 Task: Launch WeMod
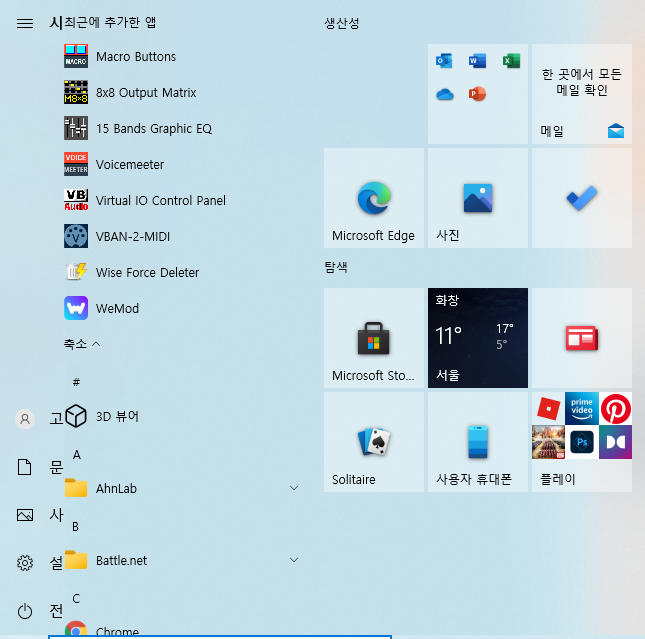coord(101,308)
